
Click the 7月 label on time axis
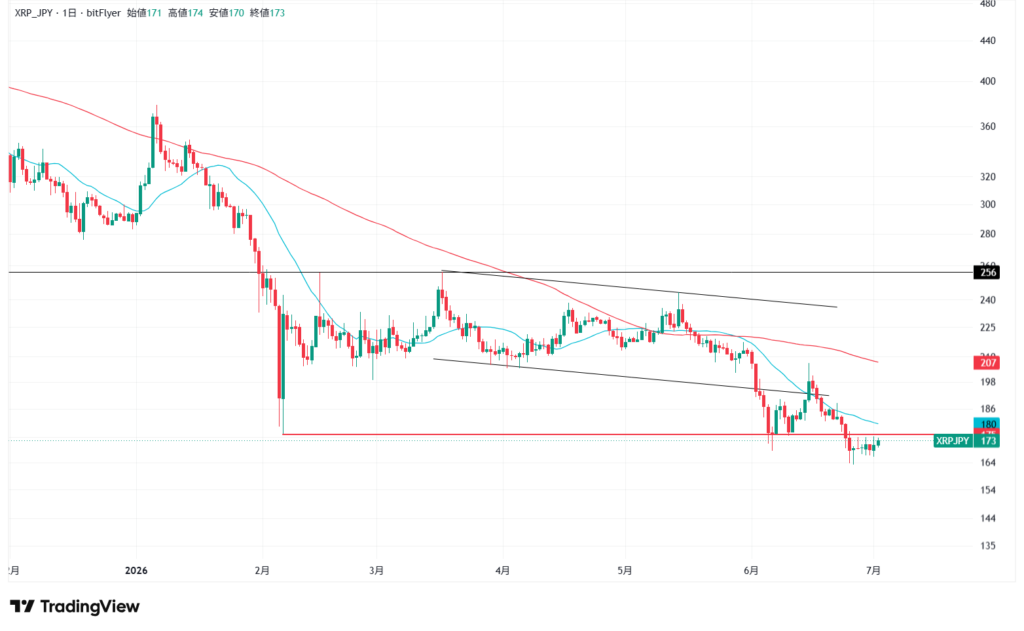pyautogui.click(x=873, y=570)
